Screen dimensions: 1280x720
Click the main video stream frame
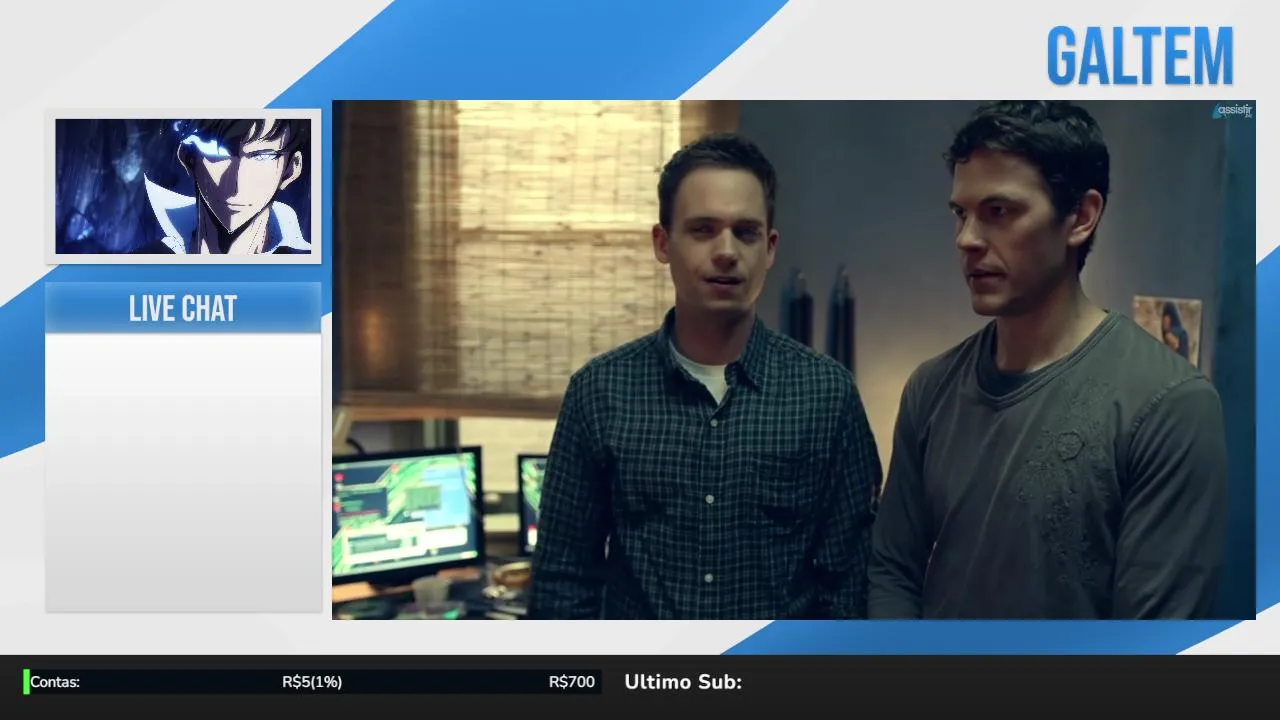794,360
